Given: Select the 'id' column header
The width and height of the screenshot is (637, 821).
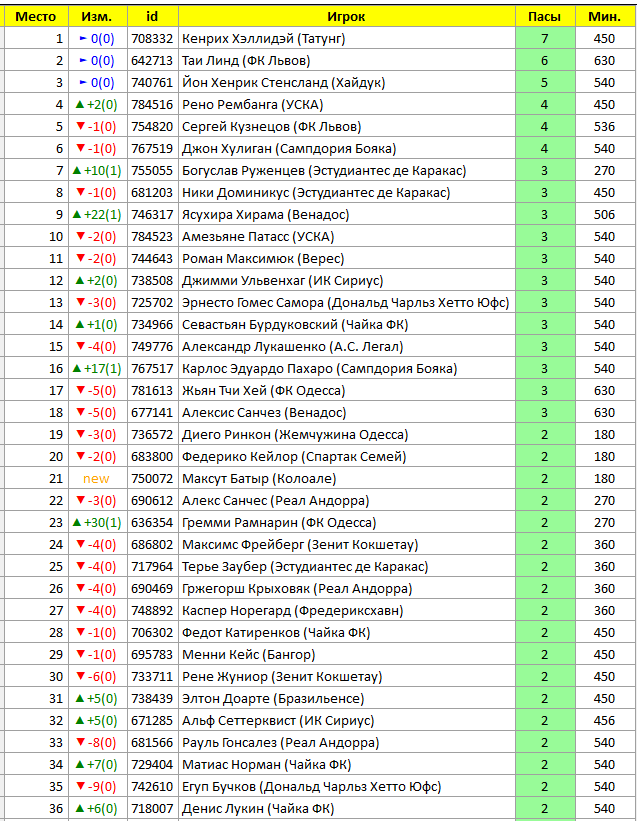Looking at the screenshot, I should [x=152, y=17].
